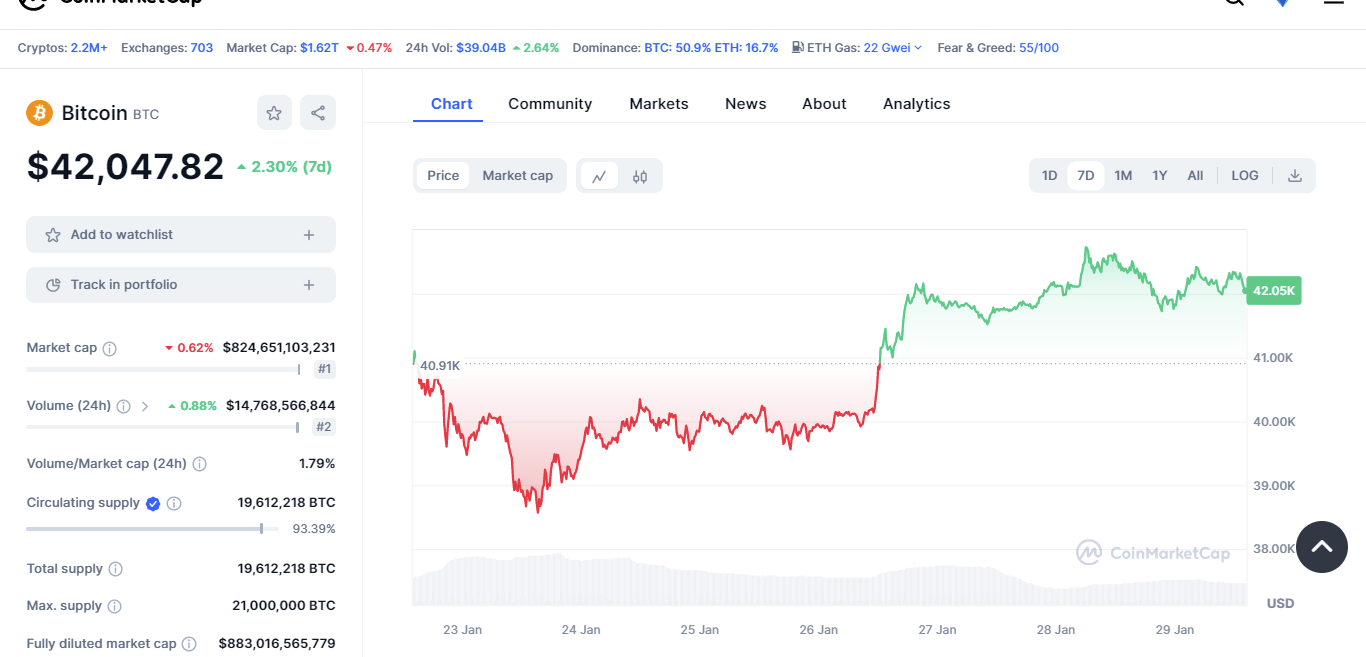
Task: Click market cap value $824,651,103,231
Action: click(279, 348)
